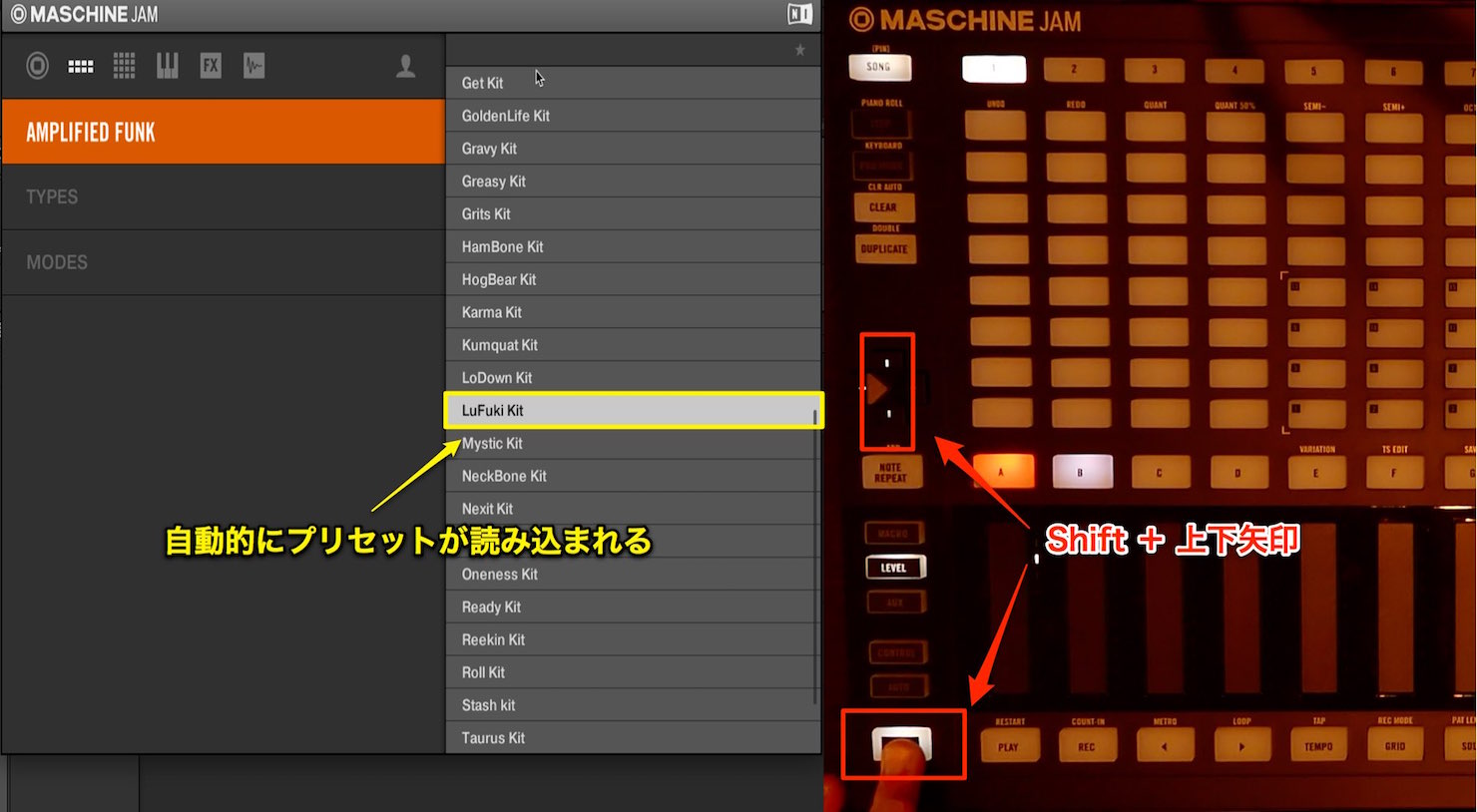The width and height of the screenshot is (1477, 812).
Task: Open the AMPLIFIED FUNK product selector
Action: 223,132
